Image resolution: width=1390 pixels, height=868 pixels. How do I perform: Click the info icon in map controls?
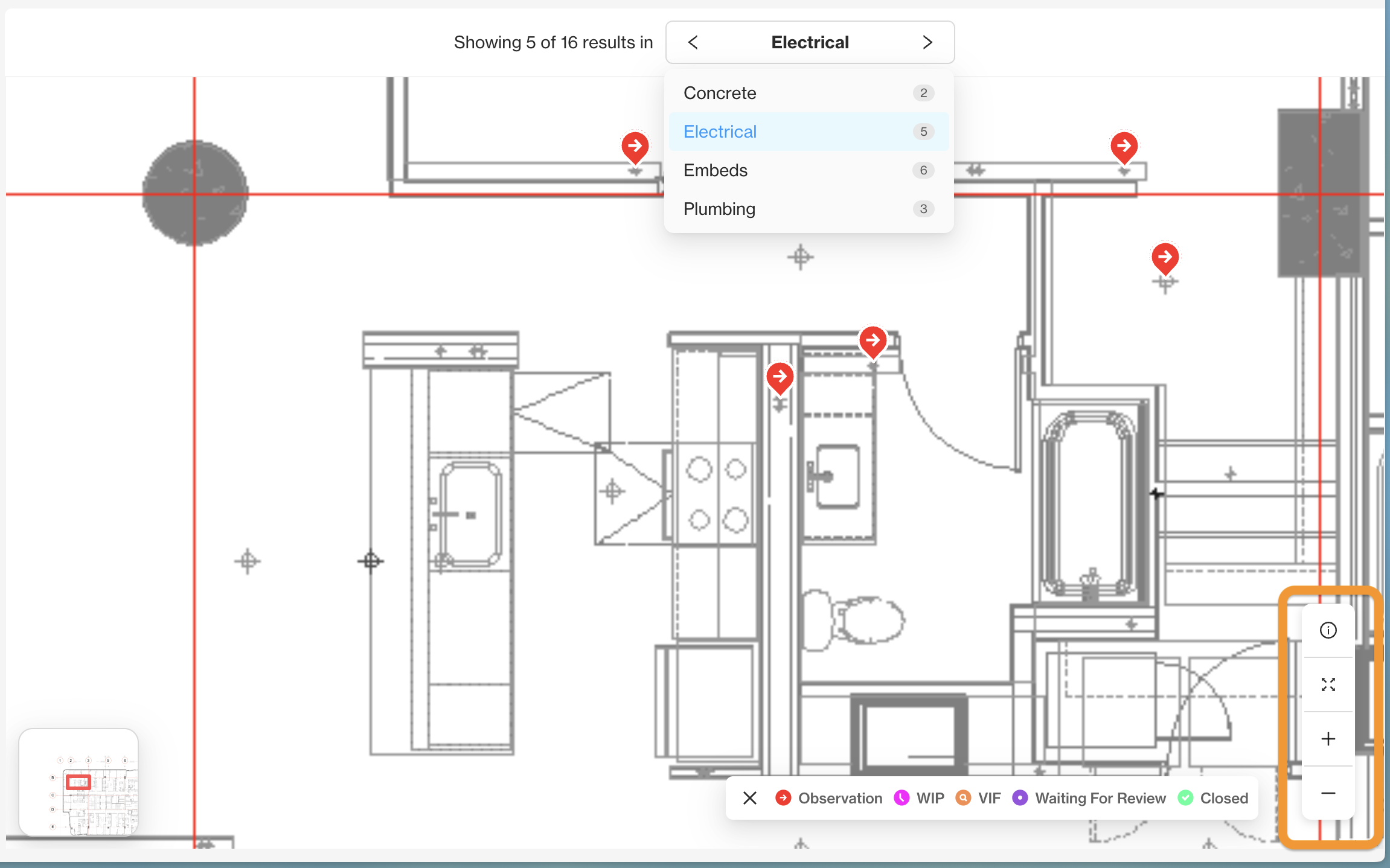click(x=1328, y=630)
